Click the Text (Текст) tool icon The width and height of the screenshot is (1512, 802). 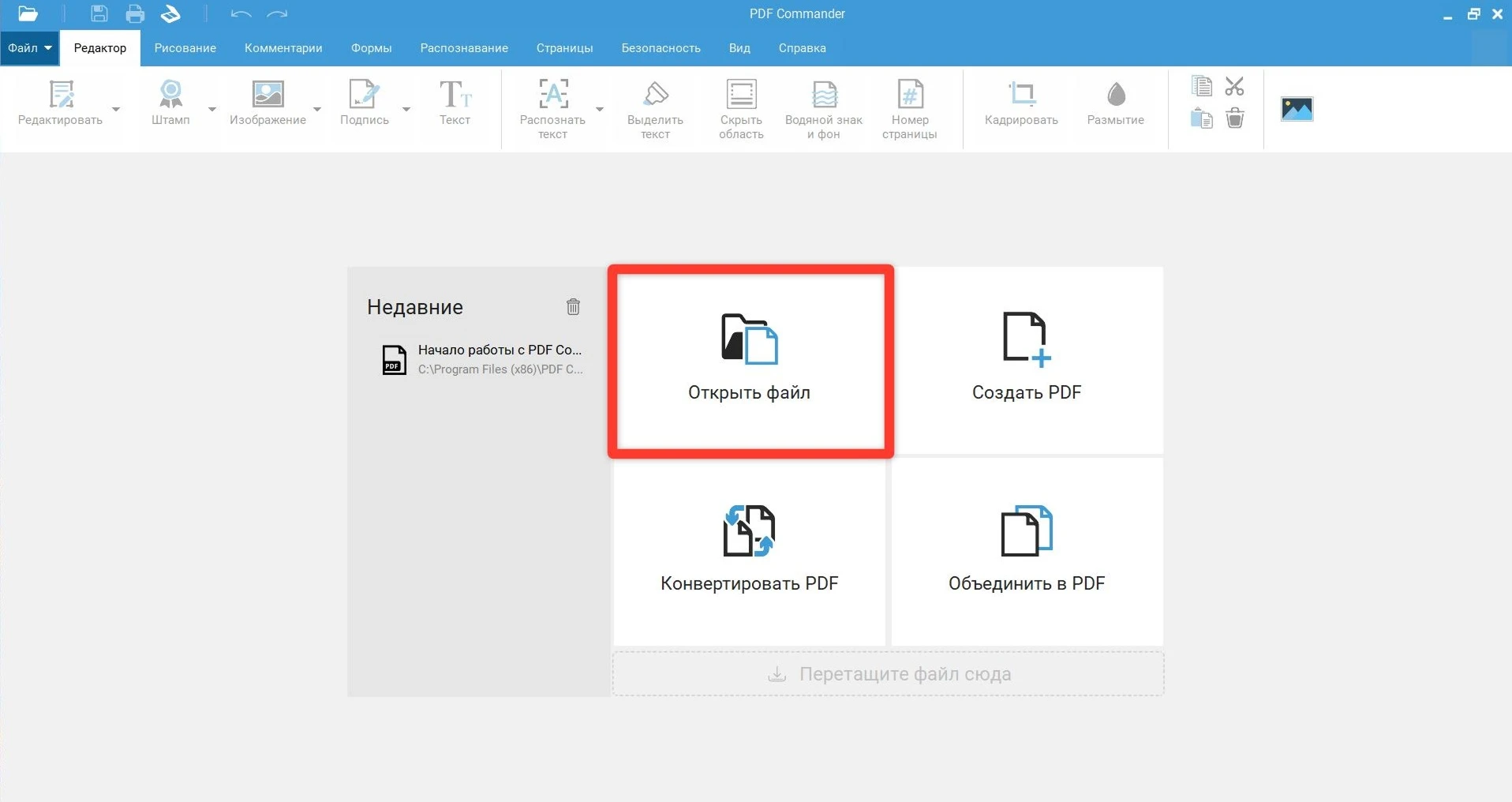[x=455, y=95]
